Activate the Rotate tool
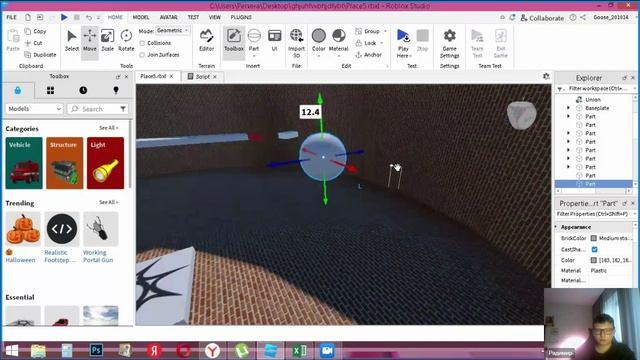The width and height of the screenshot is (640, 360). point(126,40)
